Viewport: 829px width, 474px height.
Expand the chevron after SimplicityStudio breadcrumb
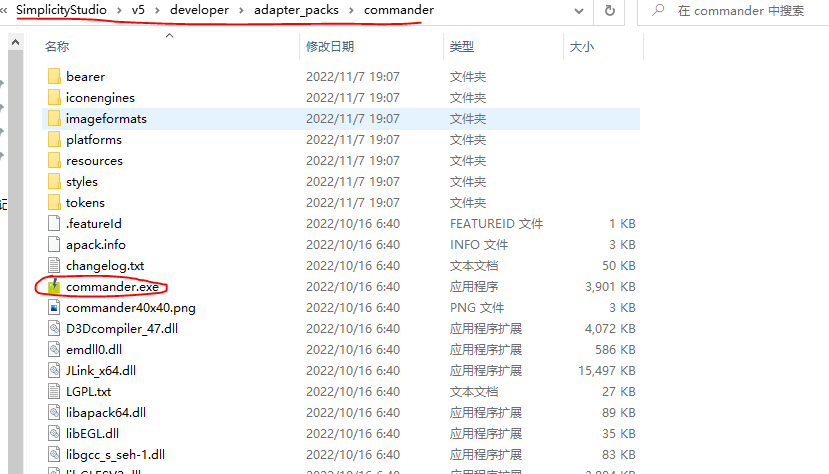pos(119,11)
